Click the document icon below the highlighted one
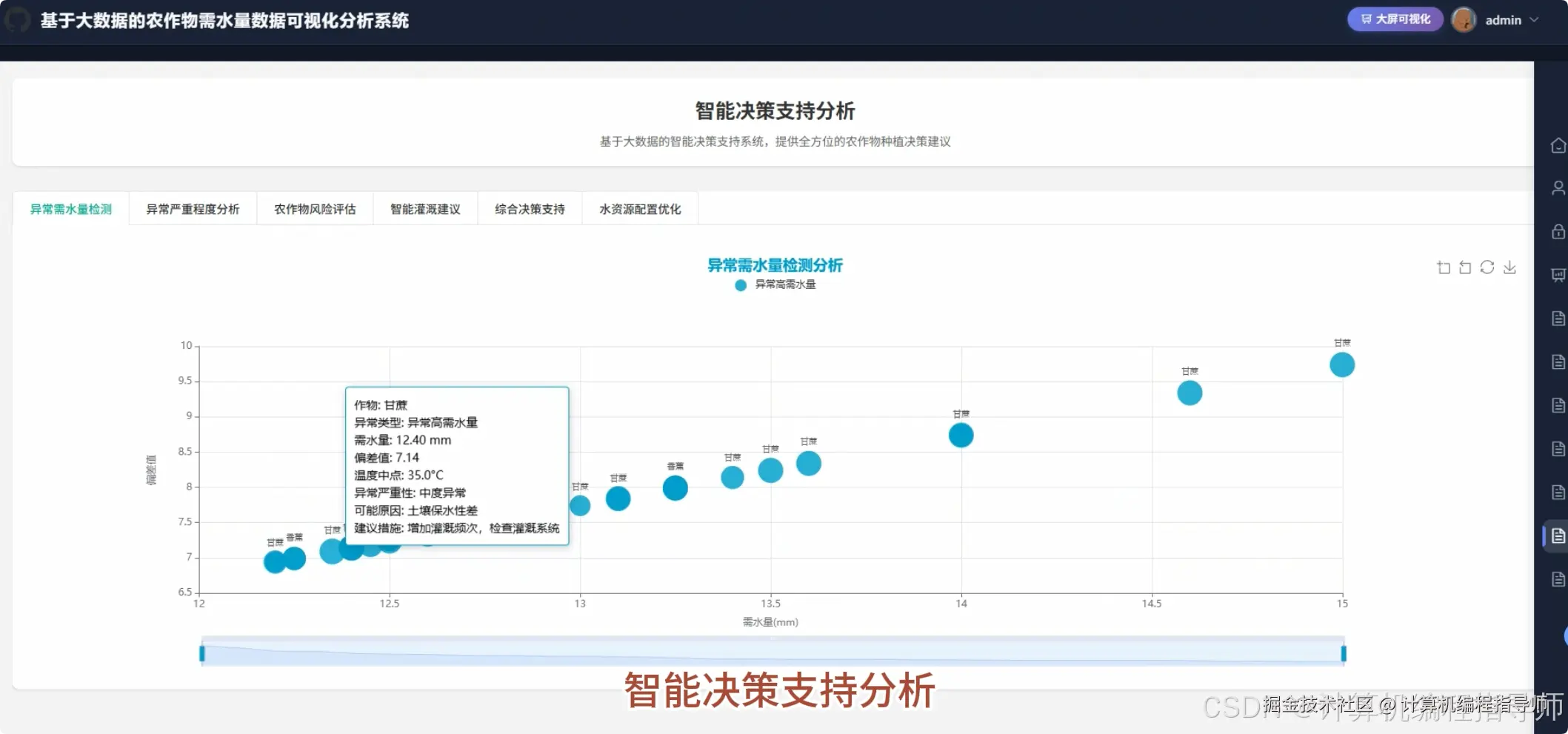1568x734 pixels. tap(1558, 579)
